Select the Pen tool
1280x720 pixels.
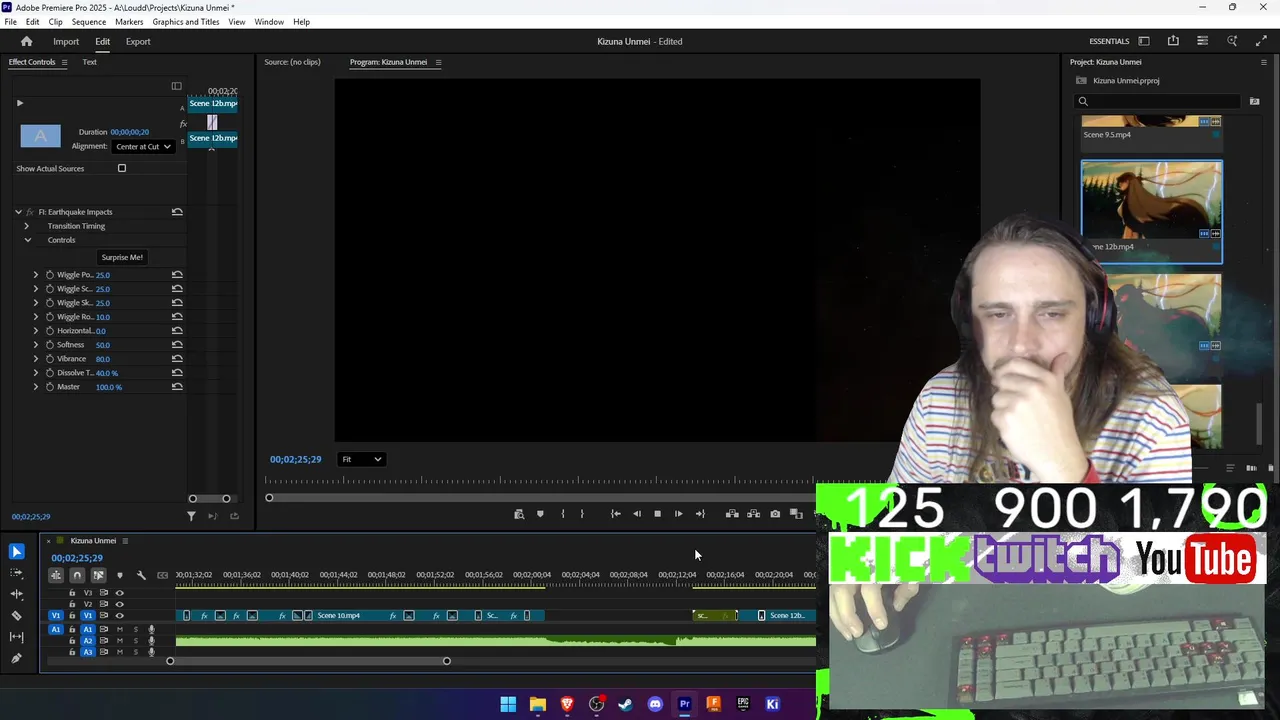tap(16, 658)
